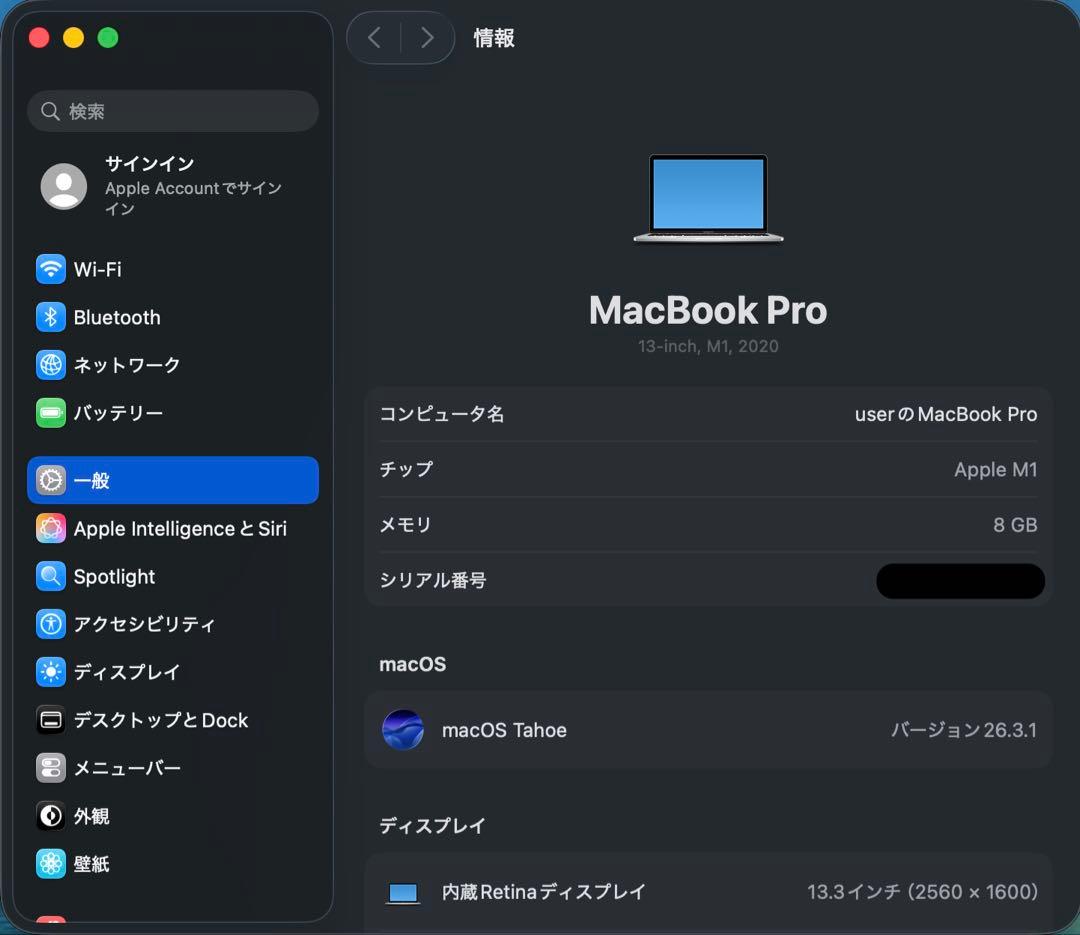Click the forward navigation arrow
This screenshot has width=1080, height=935.
coord(427,37)
